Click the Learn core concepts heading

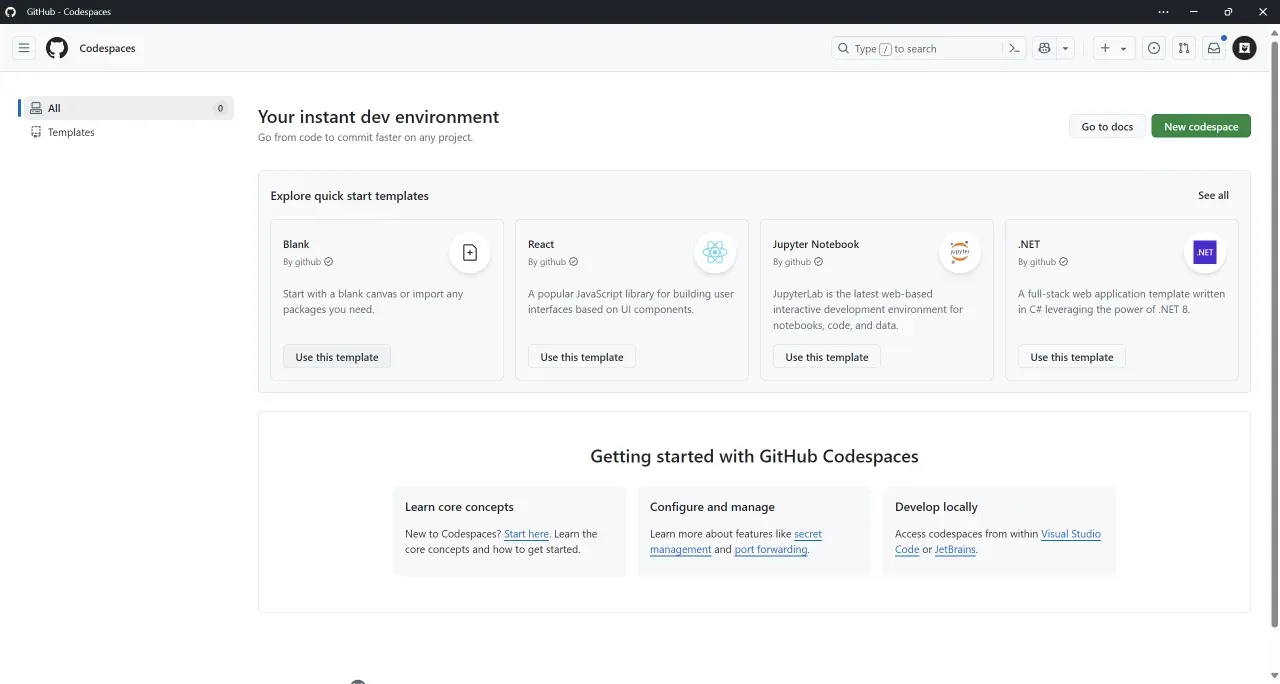point(459,507)
